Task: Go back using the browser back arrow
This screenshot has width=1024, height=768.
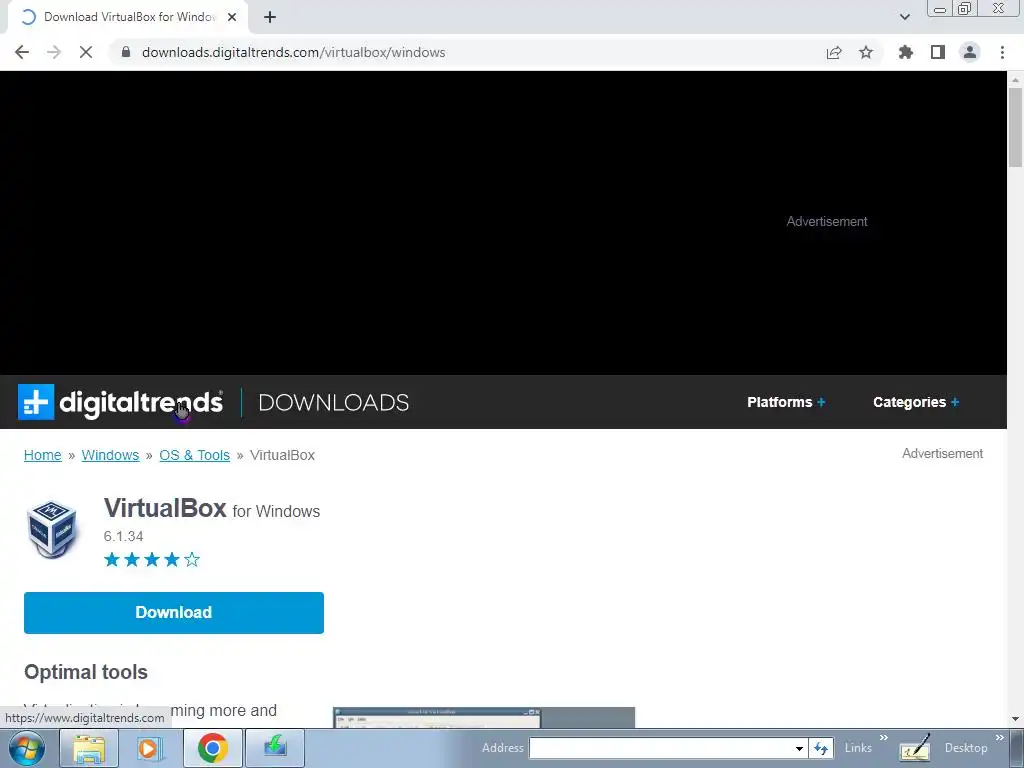Action: point(22,52)
